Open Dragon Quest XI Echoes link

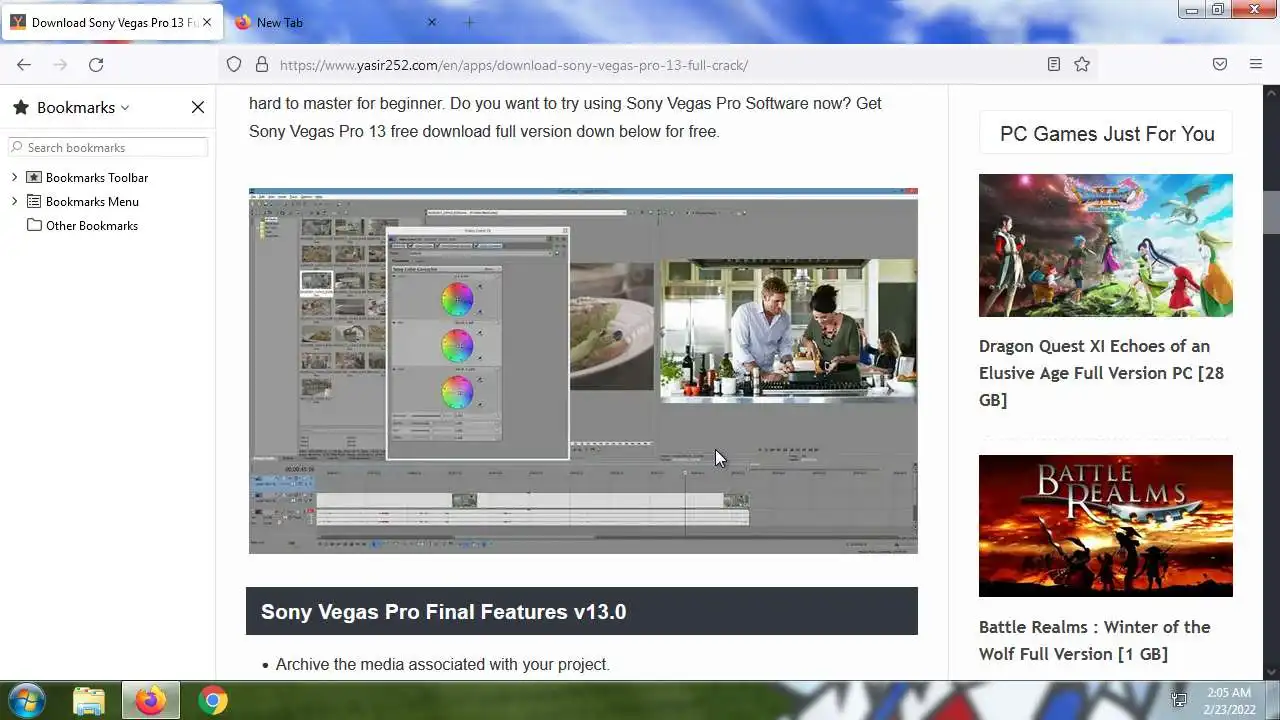coord(1101,372)
